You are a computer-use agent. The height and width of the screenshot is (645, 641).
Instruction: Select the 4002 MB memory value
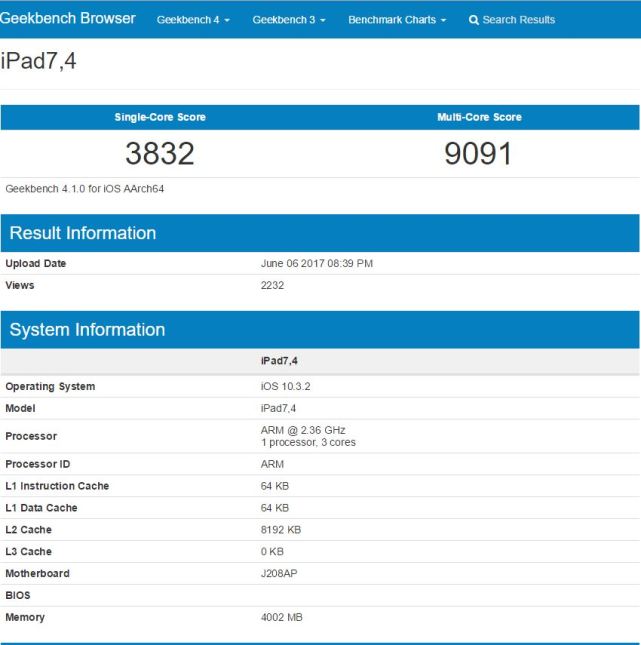point(282,617)
